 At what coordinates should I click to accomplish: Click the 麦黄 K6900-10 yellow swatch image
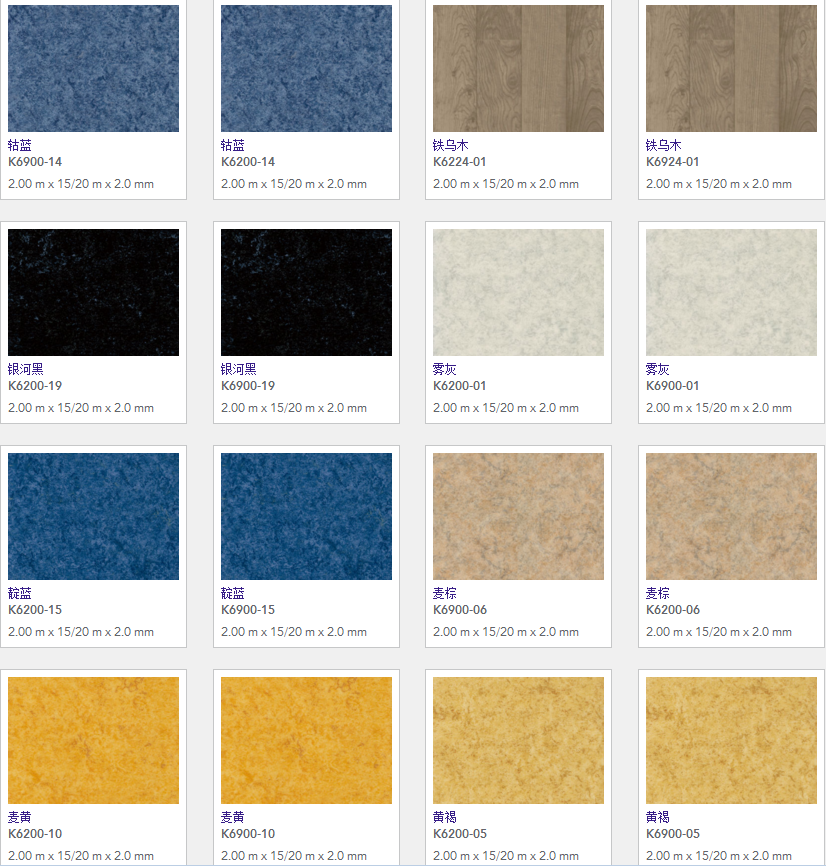(306, 740)
